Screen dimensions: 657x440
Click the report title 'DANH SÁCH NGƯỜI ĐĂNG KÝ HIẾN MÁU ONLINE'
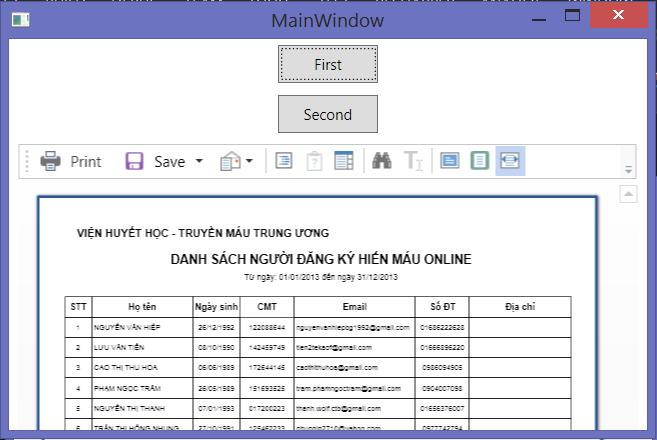pyautogui.click(x=320, y=260)
